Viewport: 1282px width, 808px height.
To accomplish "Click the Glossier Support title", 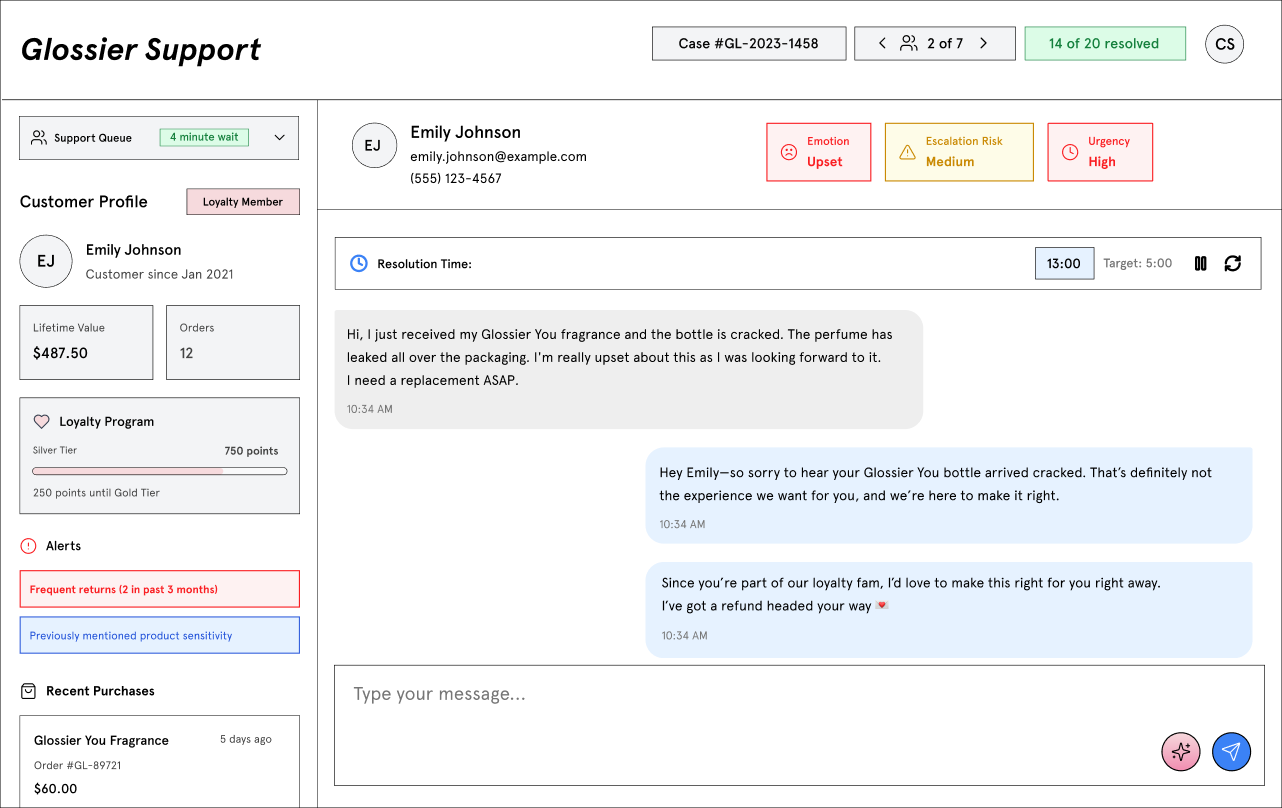I will [141, 49].
